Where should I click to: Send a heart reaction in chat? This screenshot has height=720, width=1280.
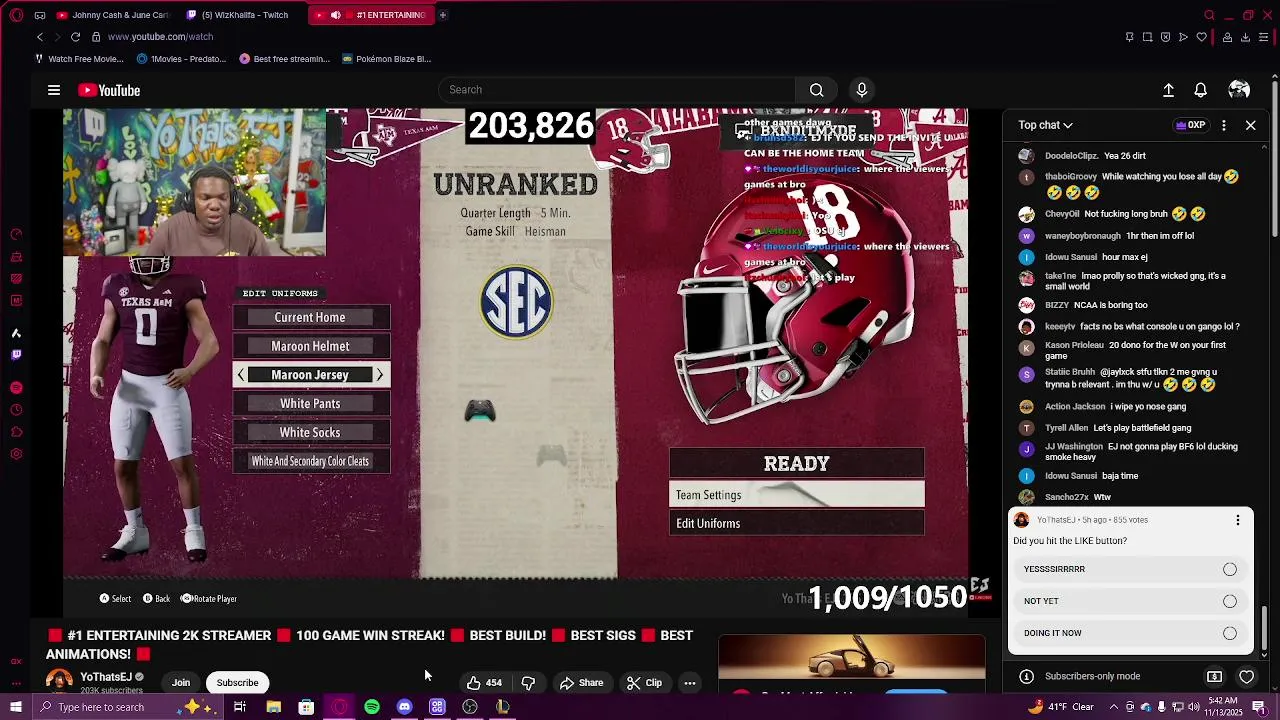coord(1246,677)
